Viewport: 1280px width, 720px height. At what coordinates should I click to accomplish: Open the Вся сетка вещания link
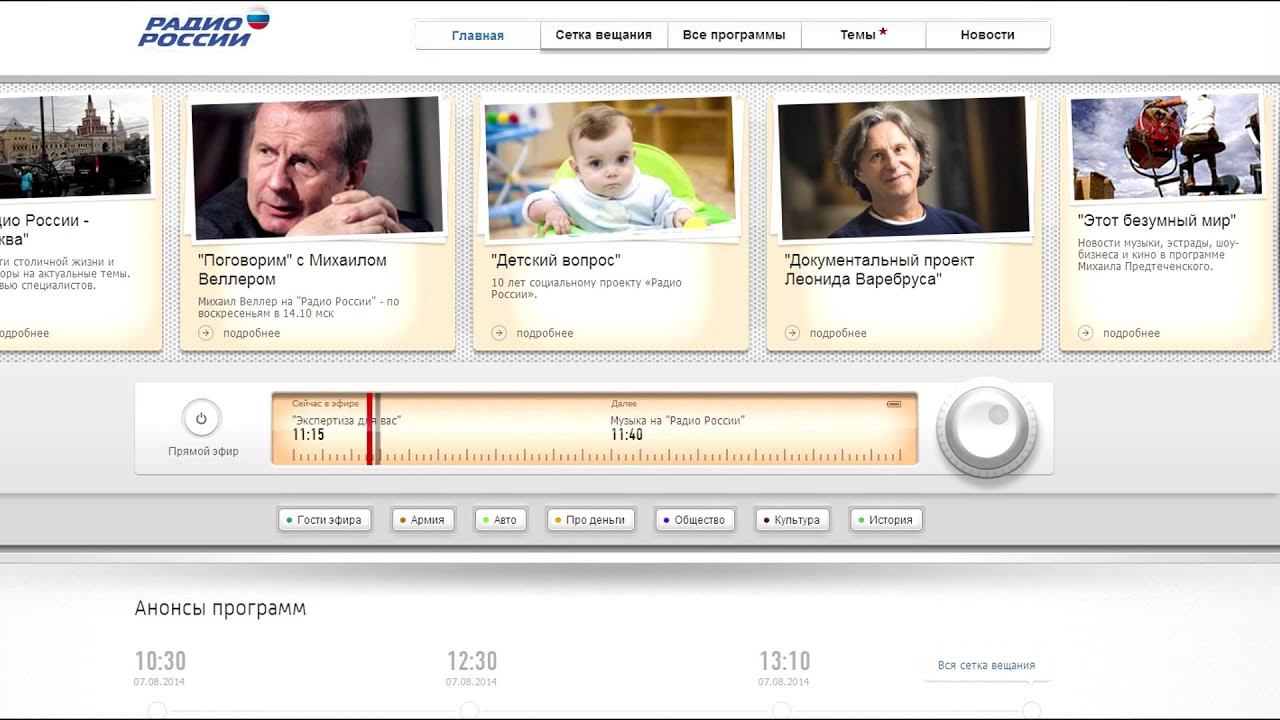tap(986, 665)
